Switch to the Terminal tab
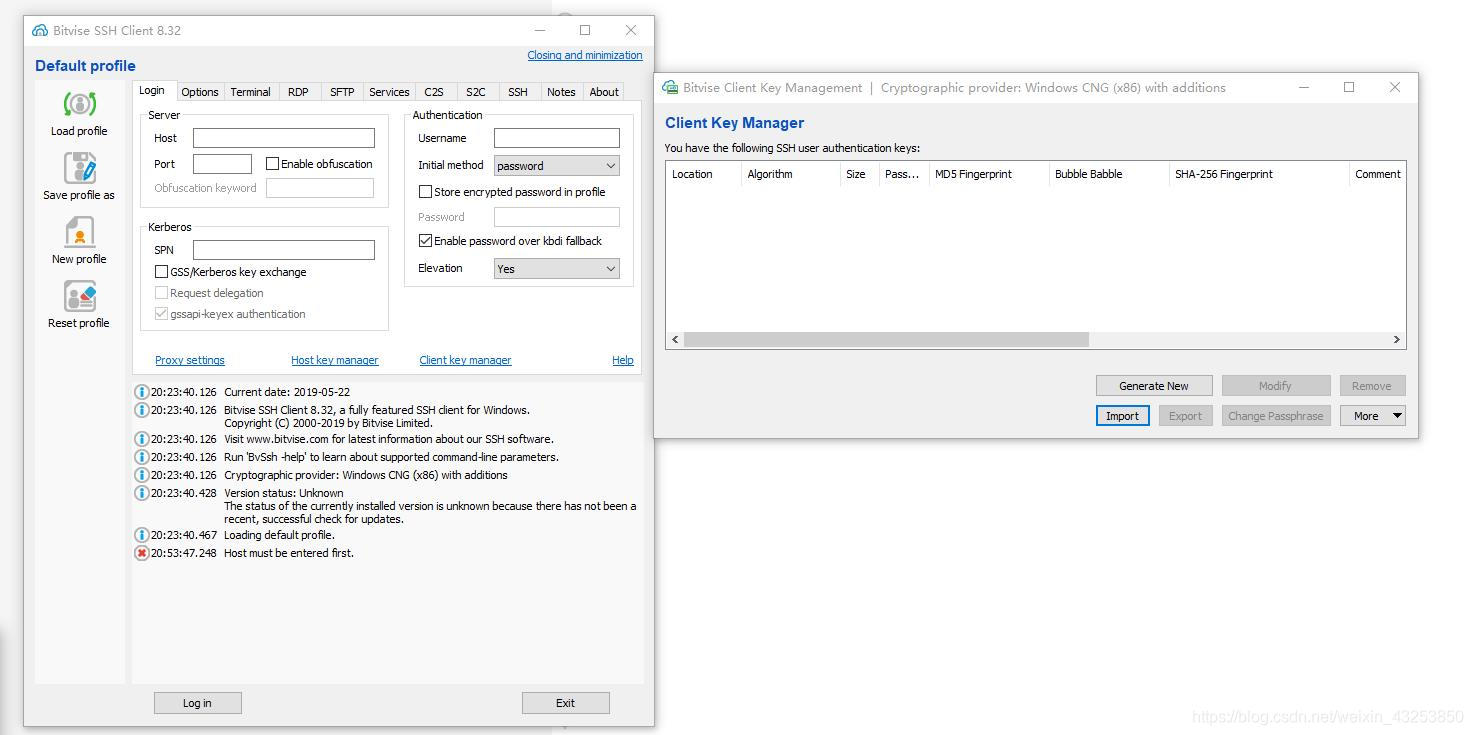The height and width of the screenshot is (735, 1473). click(250, 92)
